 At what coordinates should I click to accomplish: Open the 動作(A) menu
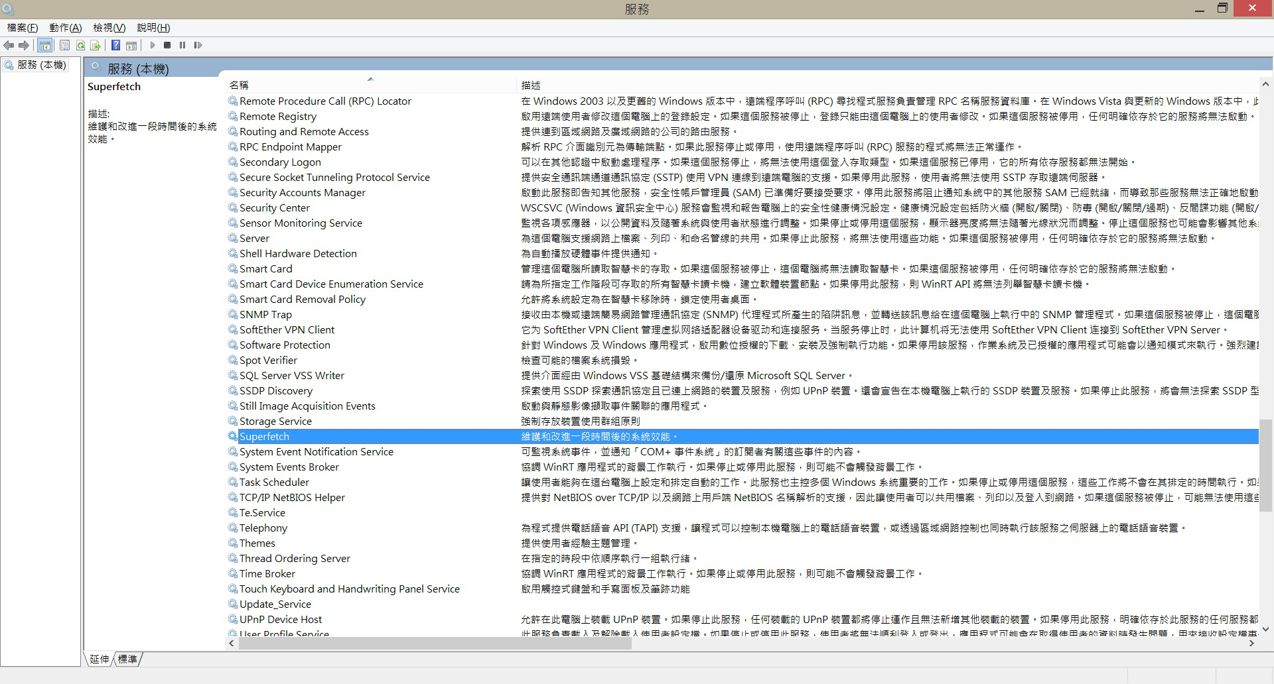[66, 27]
